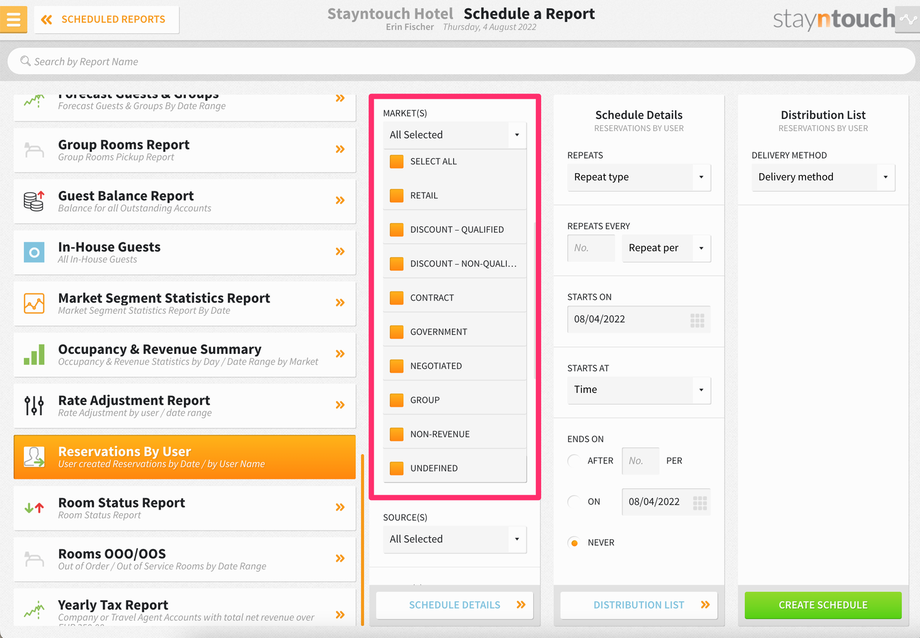Click the Rate Adjustment sliders icon
920x638 pixels.
point(34,406)
